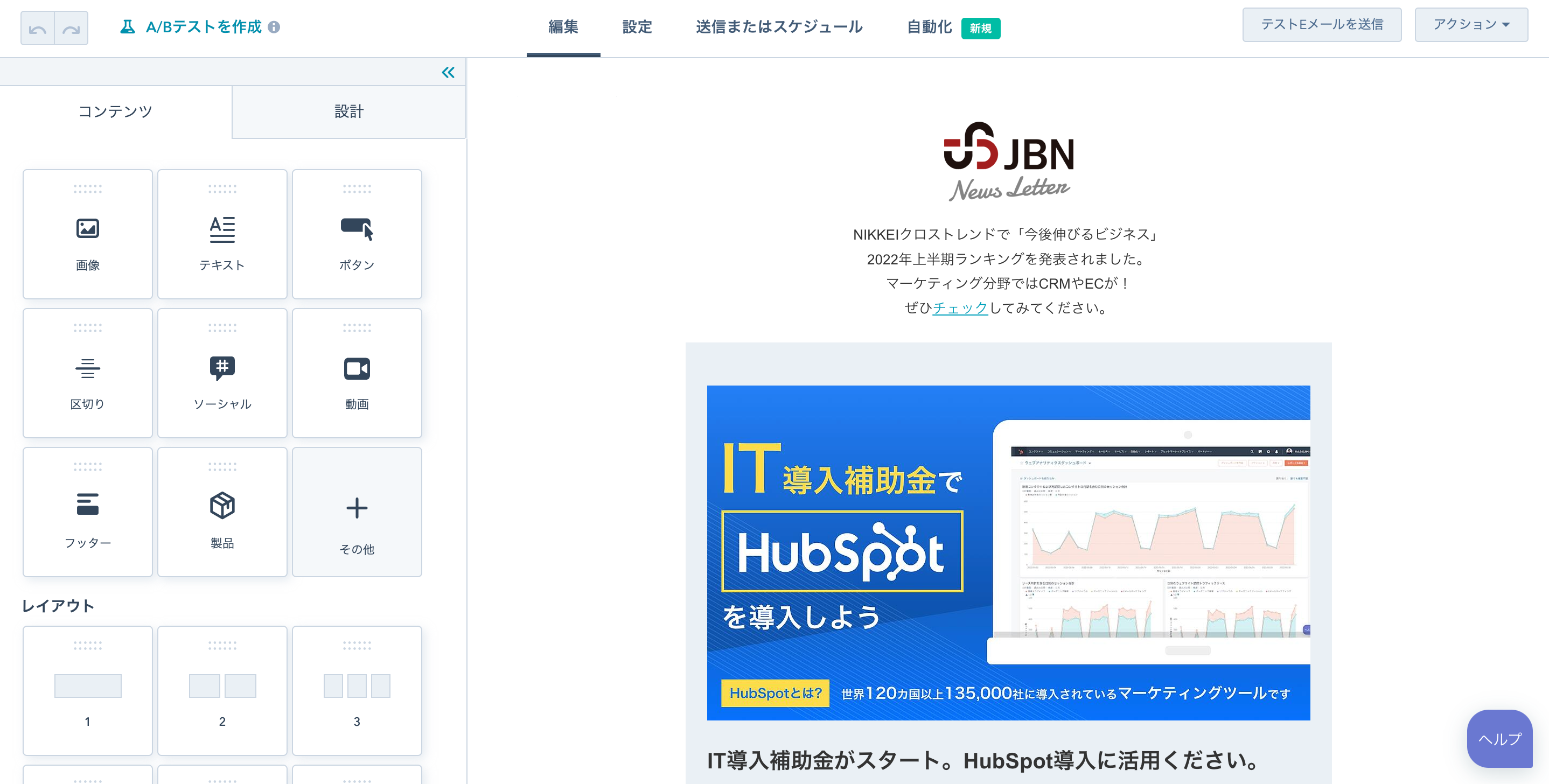The height and width of the screenshot is (784, 1549).
Task: Select the テキスト text module
Action: coord(222,234)
